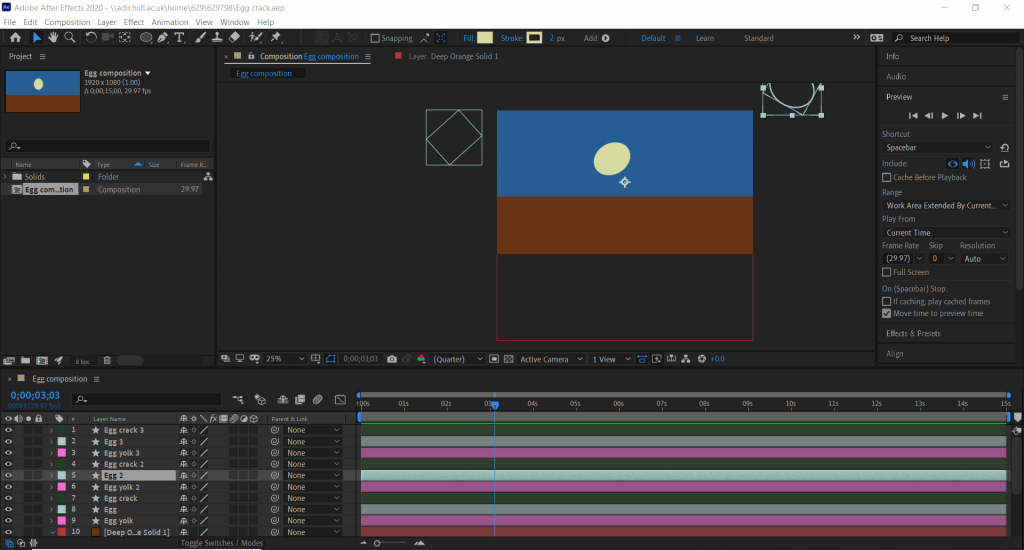Click Toggle Switches / Modes button
This screenshot has width=1024, height=550.
[221, 543]
